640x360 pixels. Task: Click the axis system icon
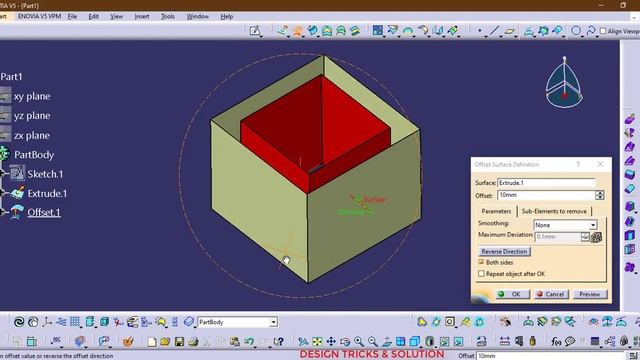pos(47,322)
